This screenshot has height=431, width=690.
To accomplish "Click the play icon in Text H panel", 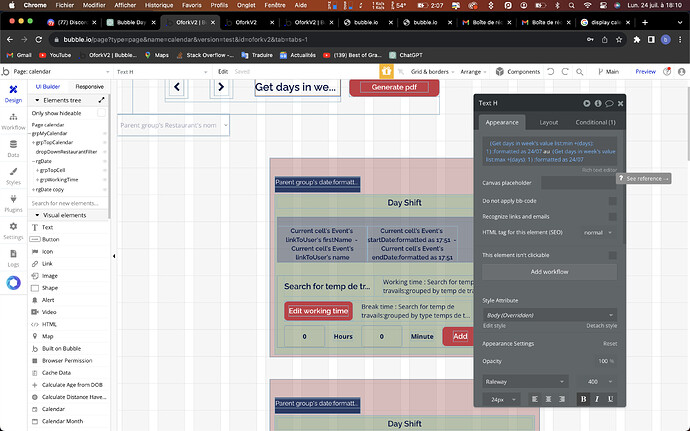I will [587, 103].
